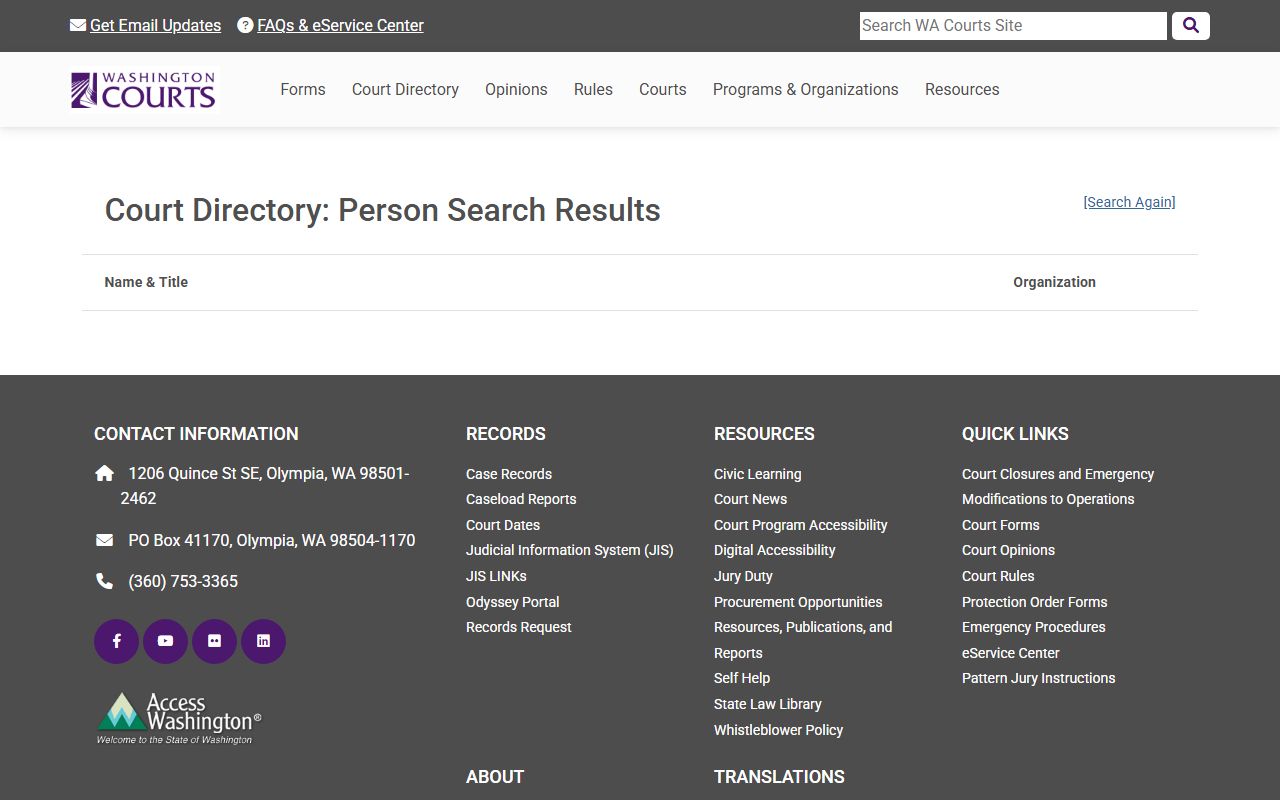Click the 1206 Quince St SE address

coord(265,486)
